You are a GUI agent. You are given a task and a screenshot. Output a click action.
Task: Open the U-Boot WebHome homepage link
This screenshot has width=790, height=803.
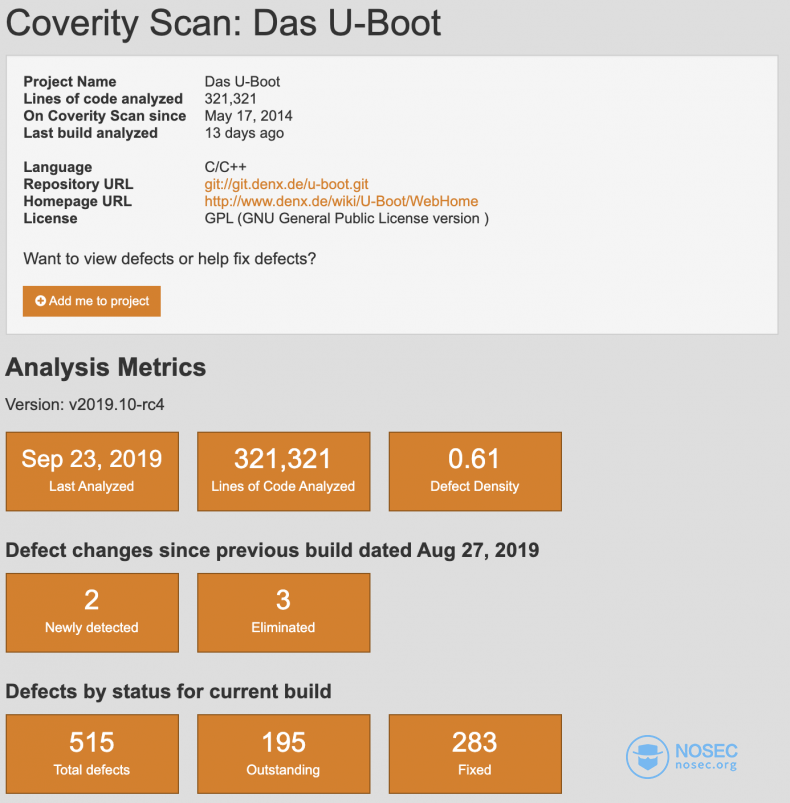pos(341,201)
